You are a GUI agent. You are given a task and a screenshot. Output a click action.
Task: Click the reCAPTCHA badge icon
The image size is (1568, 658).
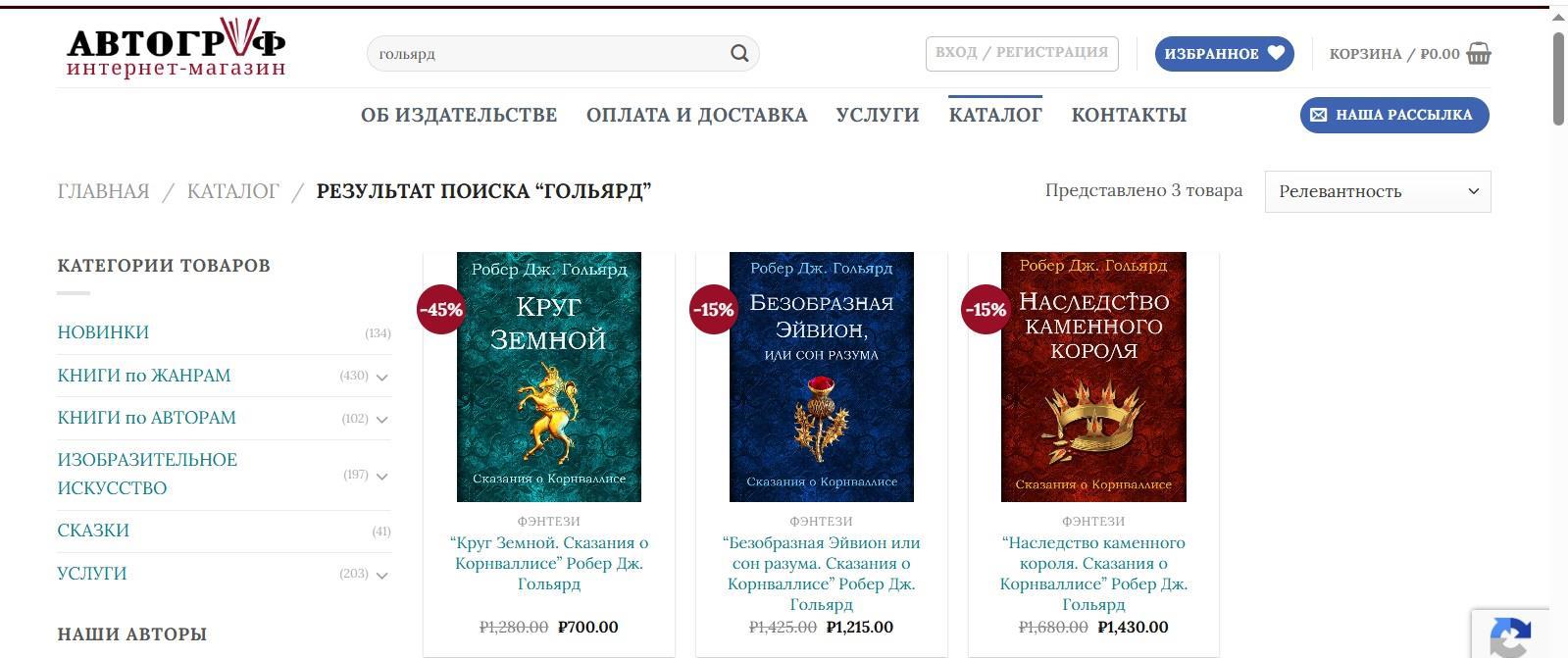[1510, 635]
